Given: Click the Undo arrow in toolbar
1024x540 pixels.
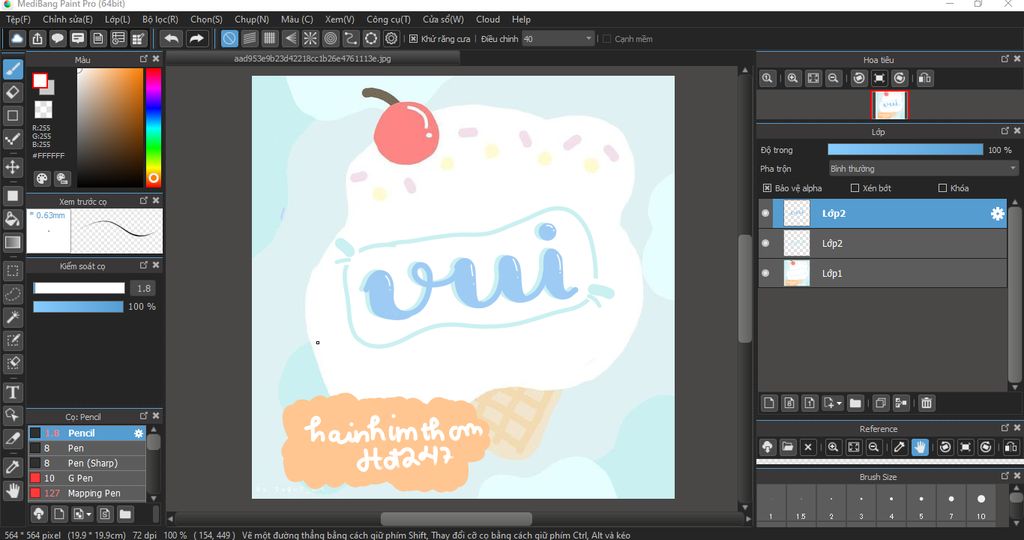Looking at the screenshot, I should point(172,39).
